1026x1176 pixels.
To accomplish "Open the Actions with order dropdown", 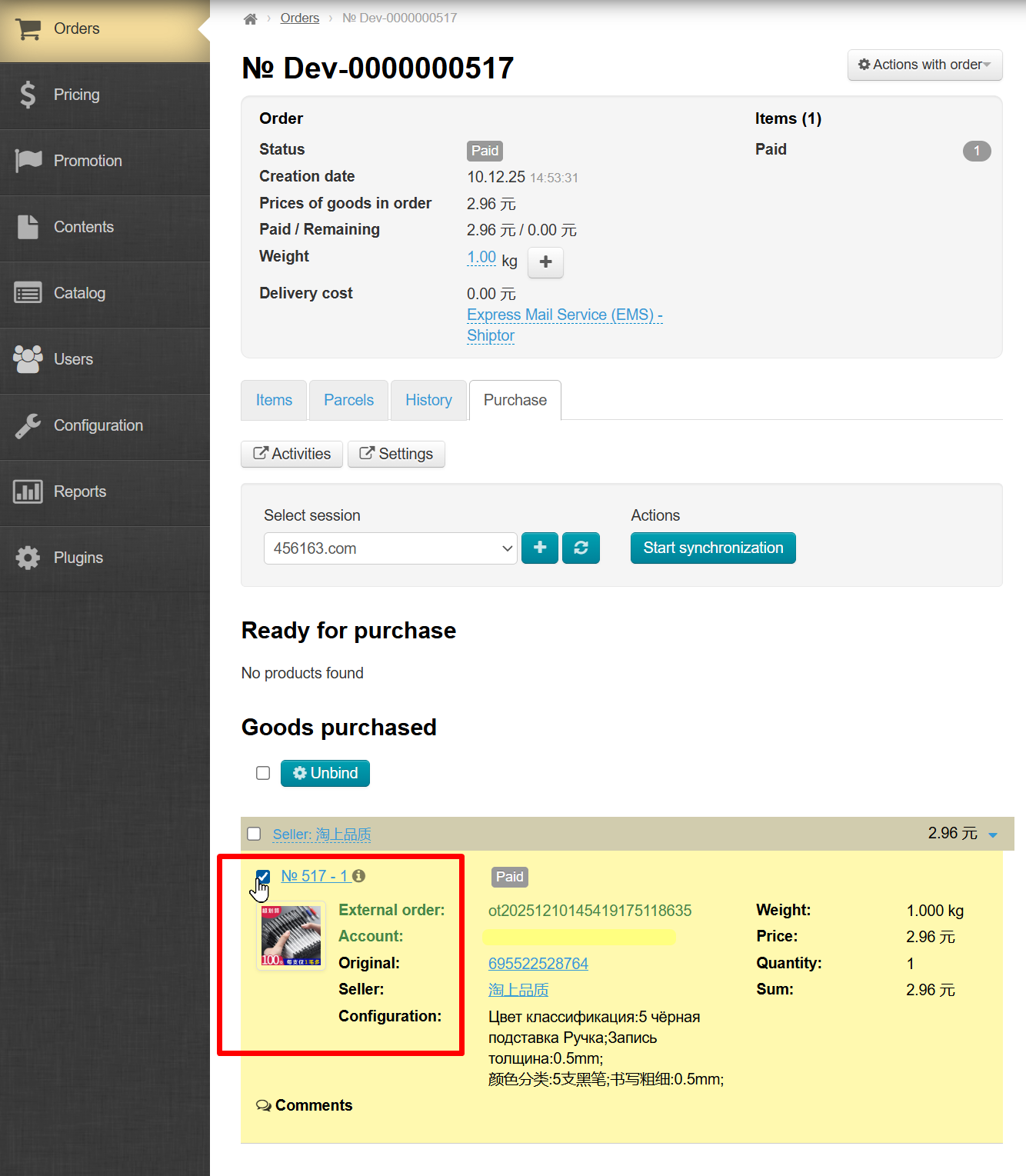I will coord(924,65).
